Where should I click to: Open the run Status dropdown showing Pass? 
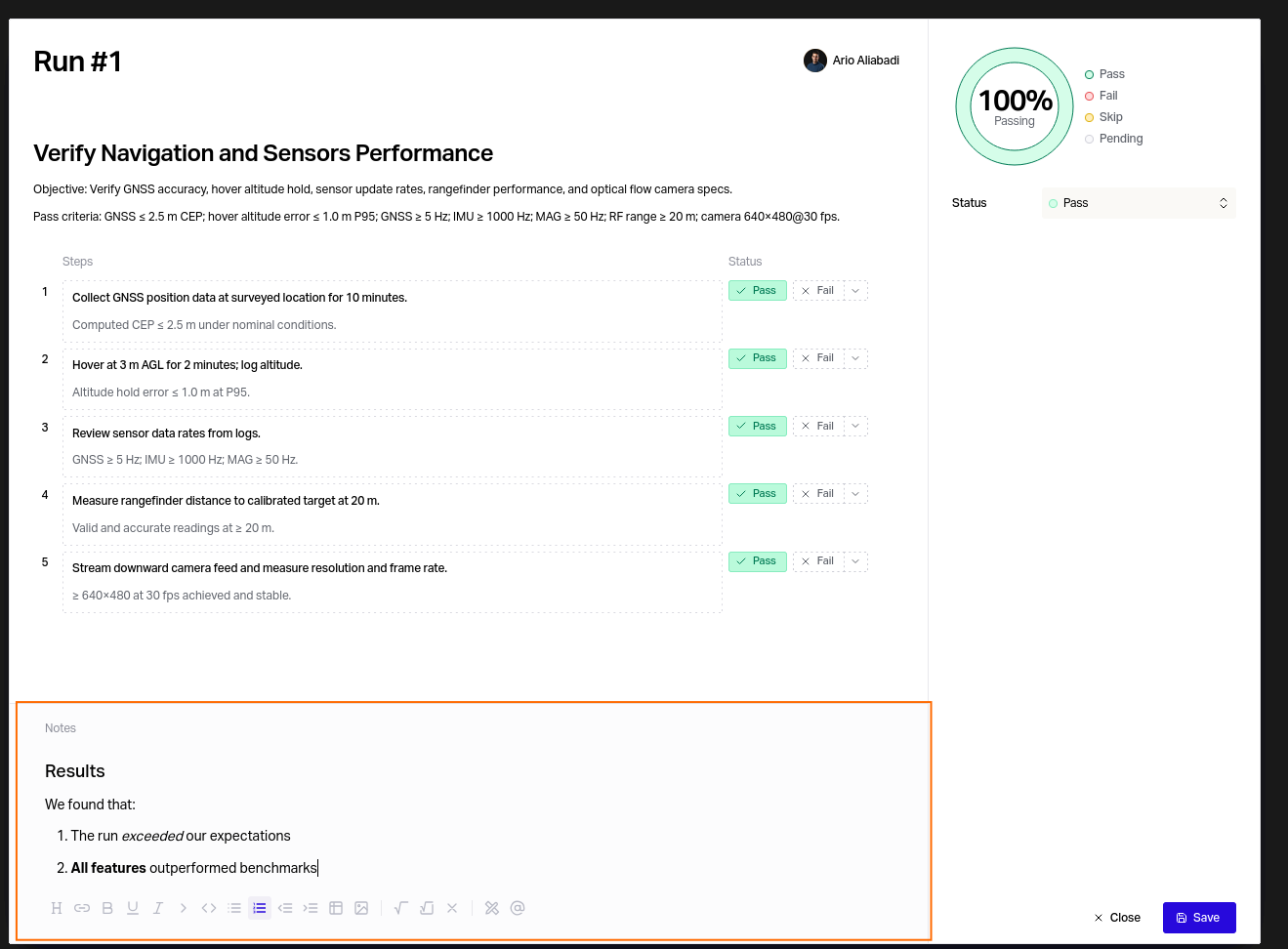(x=1138, y=203)
